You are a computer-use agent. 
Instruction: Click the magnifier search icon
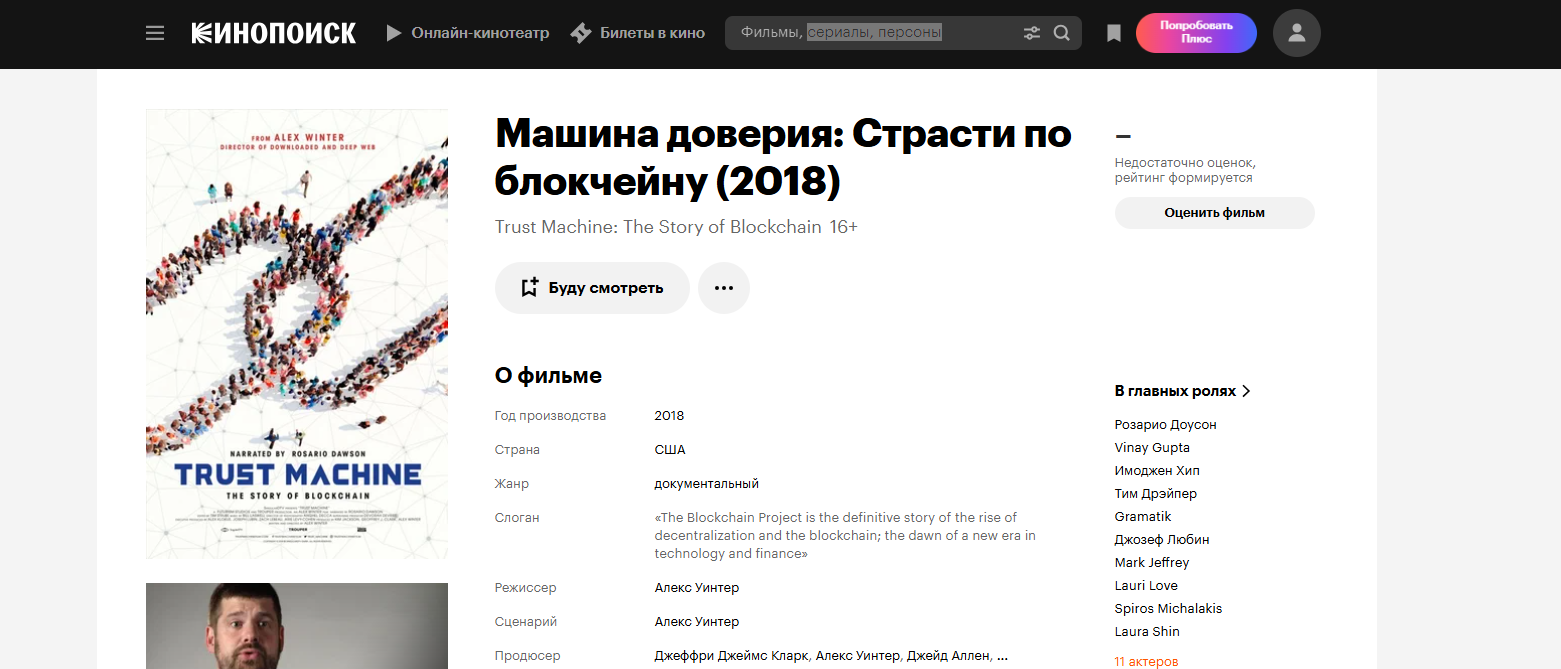[1062, 33]
